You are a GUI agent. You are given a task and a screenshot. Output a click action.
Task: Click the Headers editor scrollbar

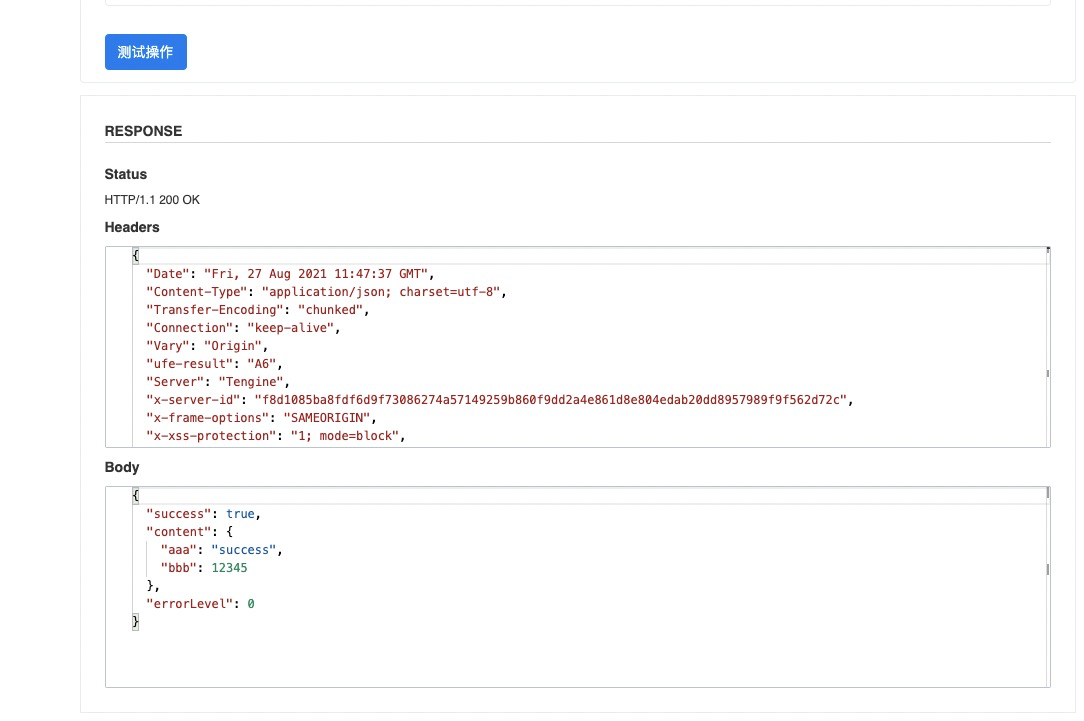1047,346
